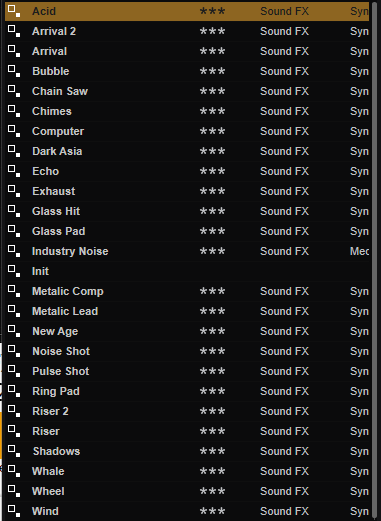Image resolution: width=381 pixels, height=521 pixels.
Task: Select the Computer preset entry
Action: click(58, 131)
